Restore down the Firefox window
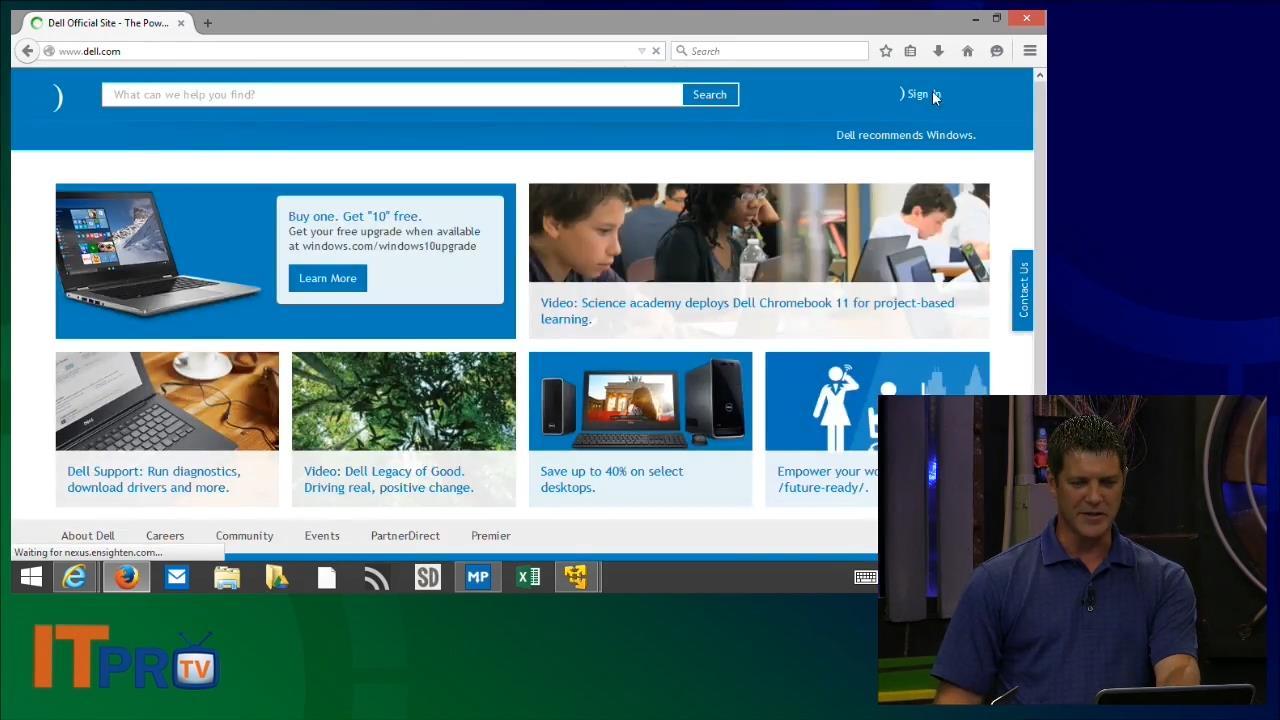Screen dimensions: 1280x720 pos(997,18)
